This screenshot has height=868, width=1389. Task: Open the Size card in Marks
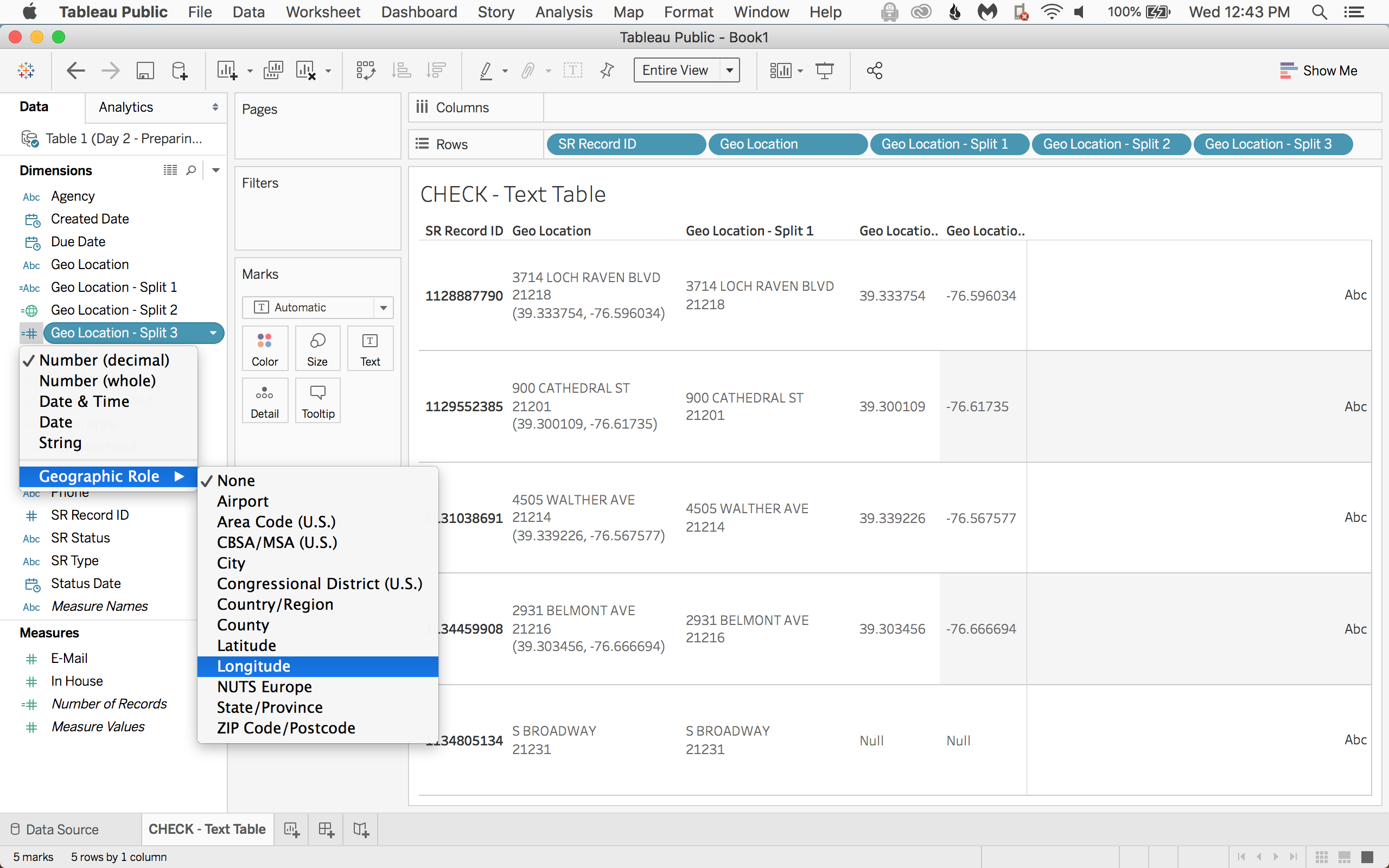click(317, 348)
